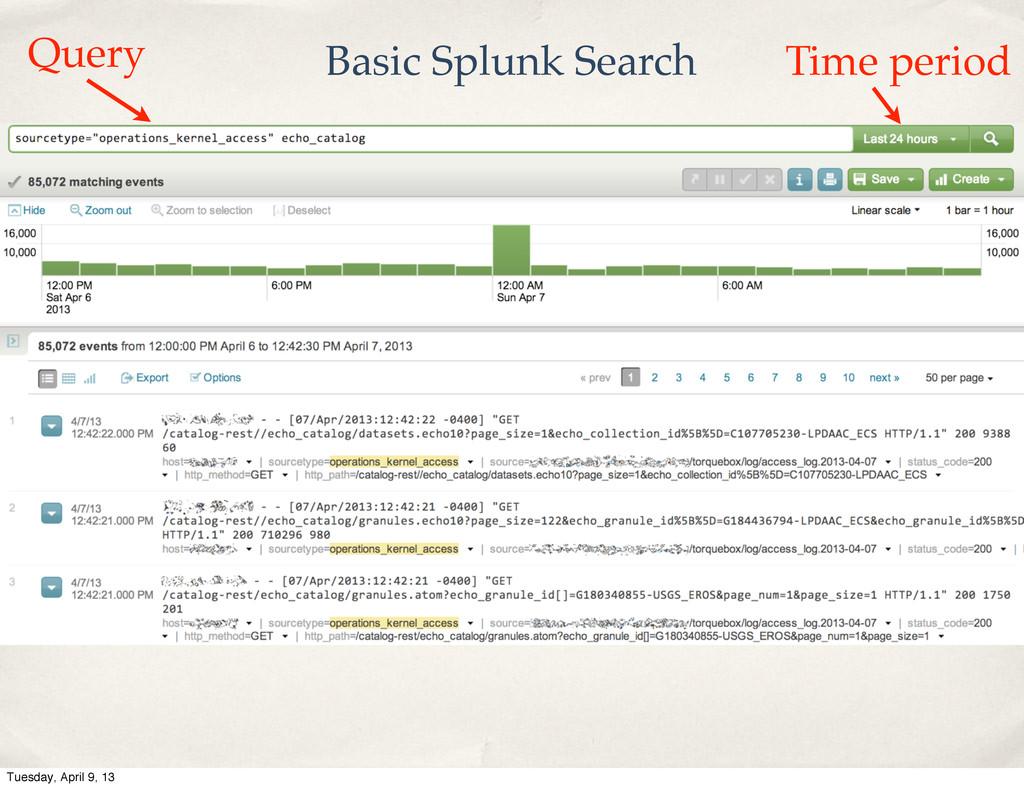Open event 1 actions dropdown button
The width and height of the screenshot is (1024, 788).
[x=52, y=426]
